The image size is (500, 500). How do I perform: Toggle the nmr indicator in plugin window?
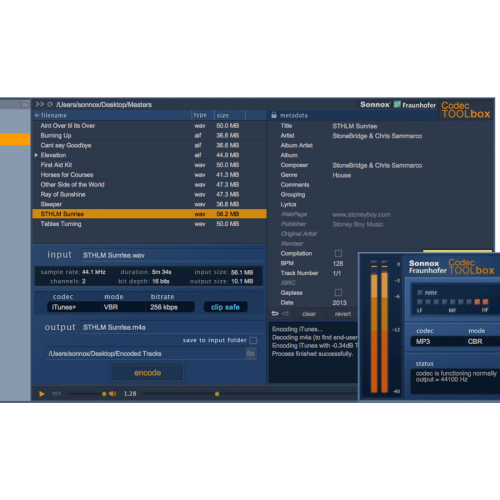420,293
